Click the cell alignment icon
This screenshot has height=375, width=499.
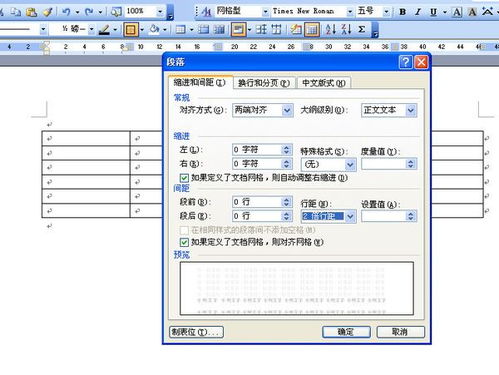click(238, 30)
